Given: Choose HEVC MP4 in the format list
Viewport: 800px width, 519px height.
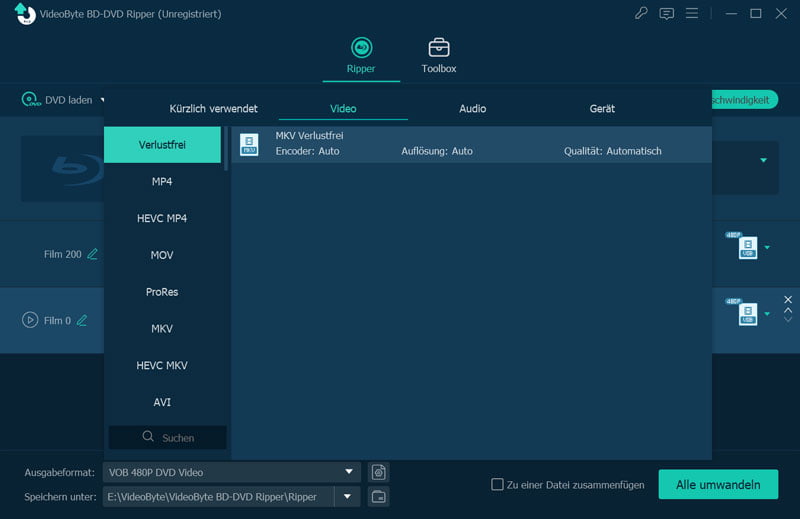Looking at the screenshot, I should tap(162, 218).
